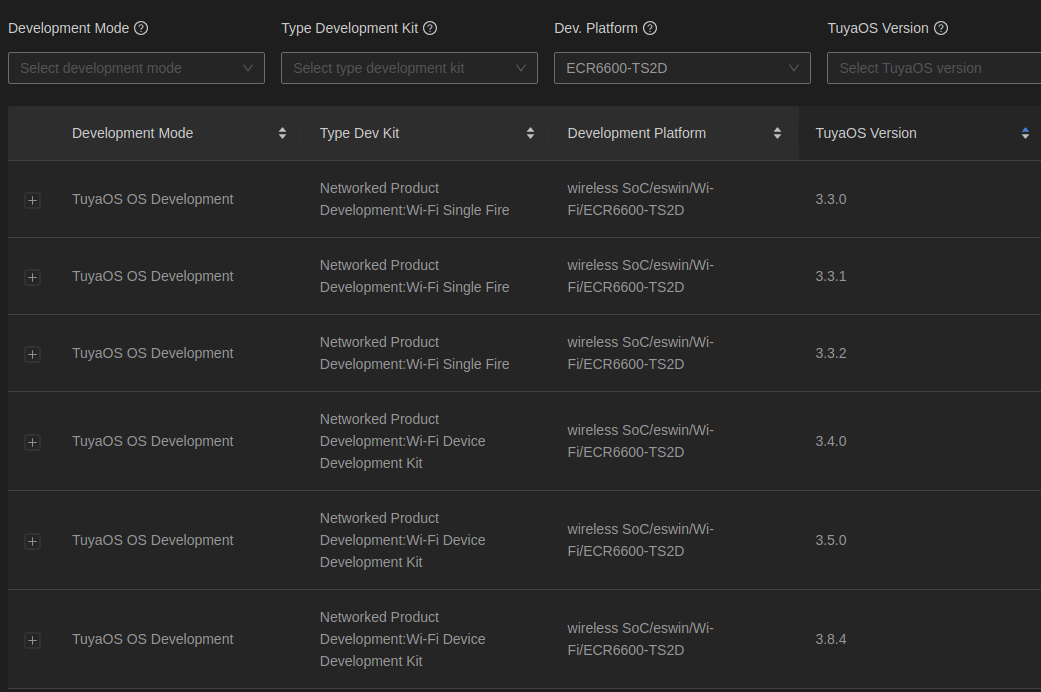The image size is (1041, 692).
Task: Click TuyaOS OS Development in the 3.8.4 row
Action: 153,639
